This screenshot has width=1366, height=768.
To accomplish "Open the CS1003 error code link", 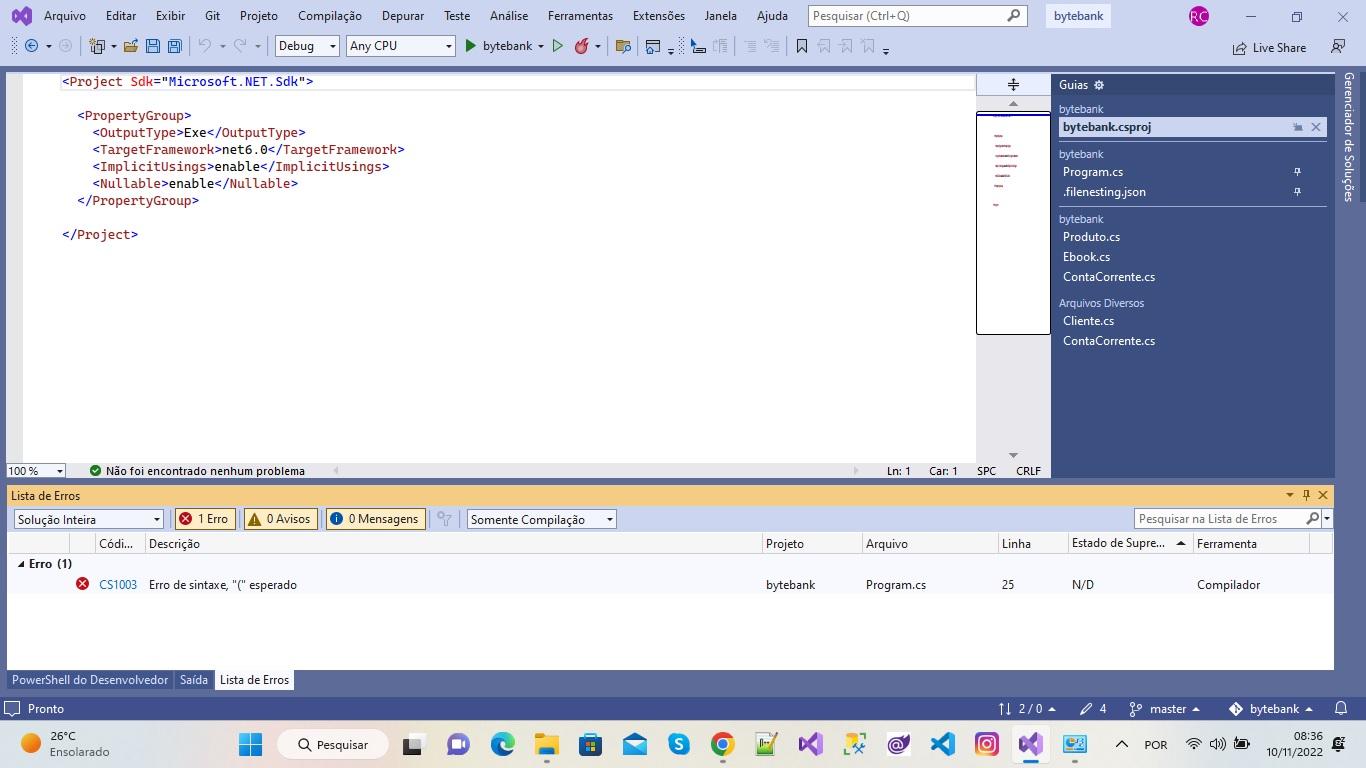I will tap(118, 585).
